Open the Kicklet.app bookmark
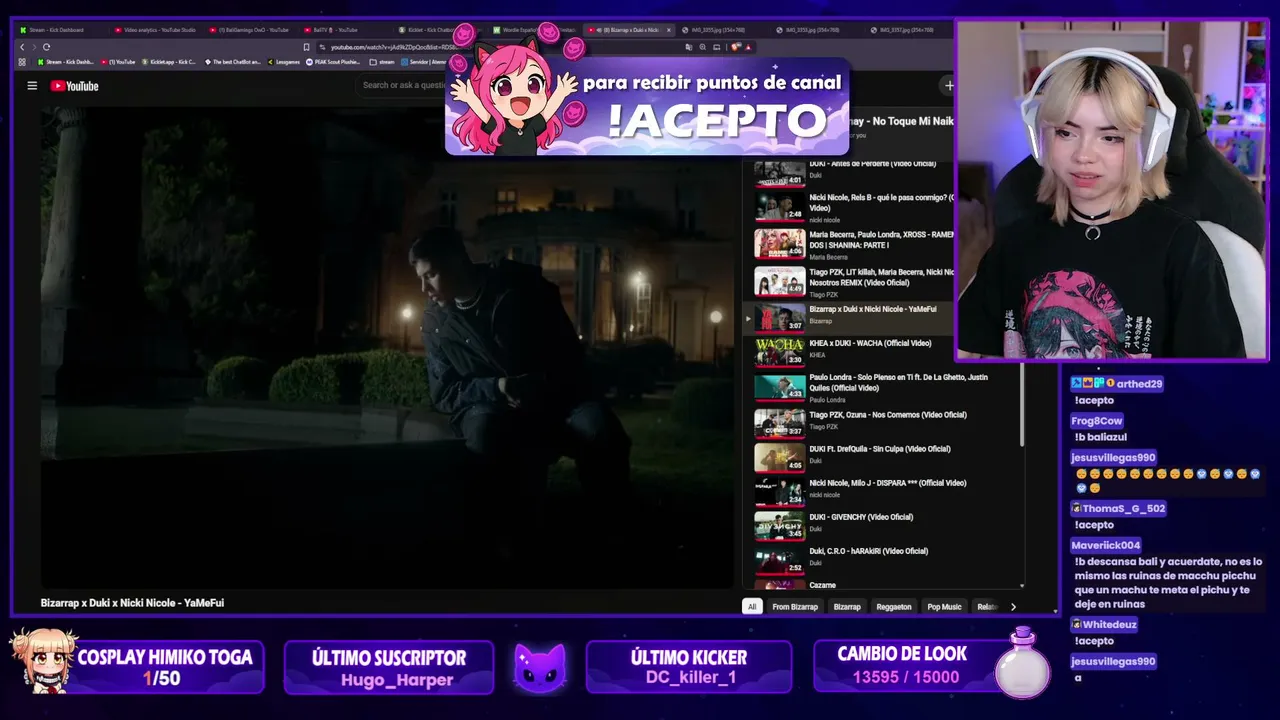This screenshot has width=1280, height=720. (x=170, y=62)
